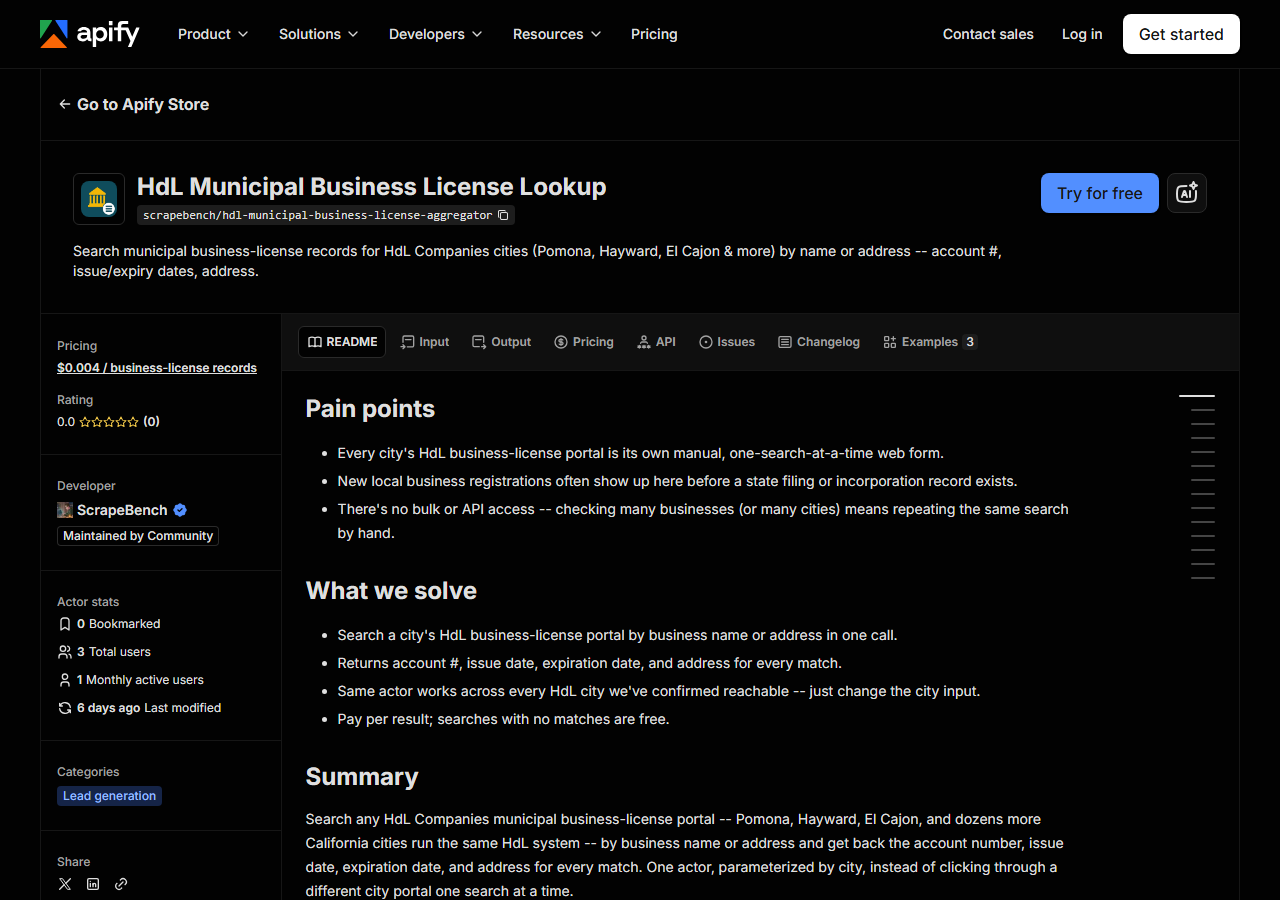This screenshot has width=1280, height=900.
Task: Click Log in
Action: 1082,34
